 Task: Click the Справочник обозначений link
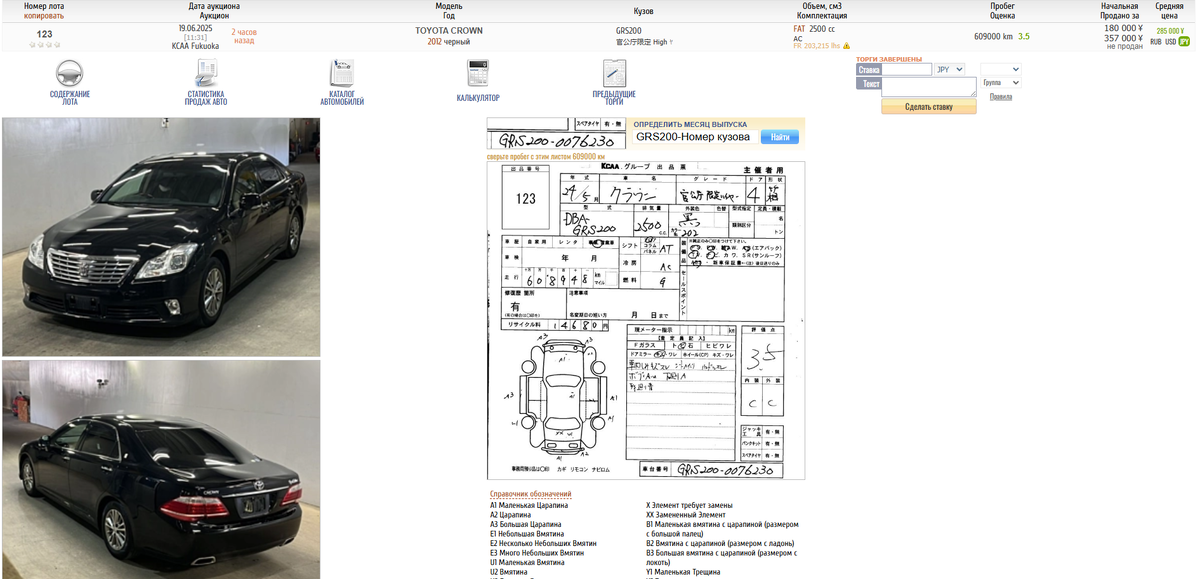click(530, 494)
